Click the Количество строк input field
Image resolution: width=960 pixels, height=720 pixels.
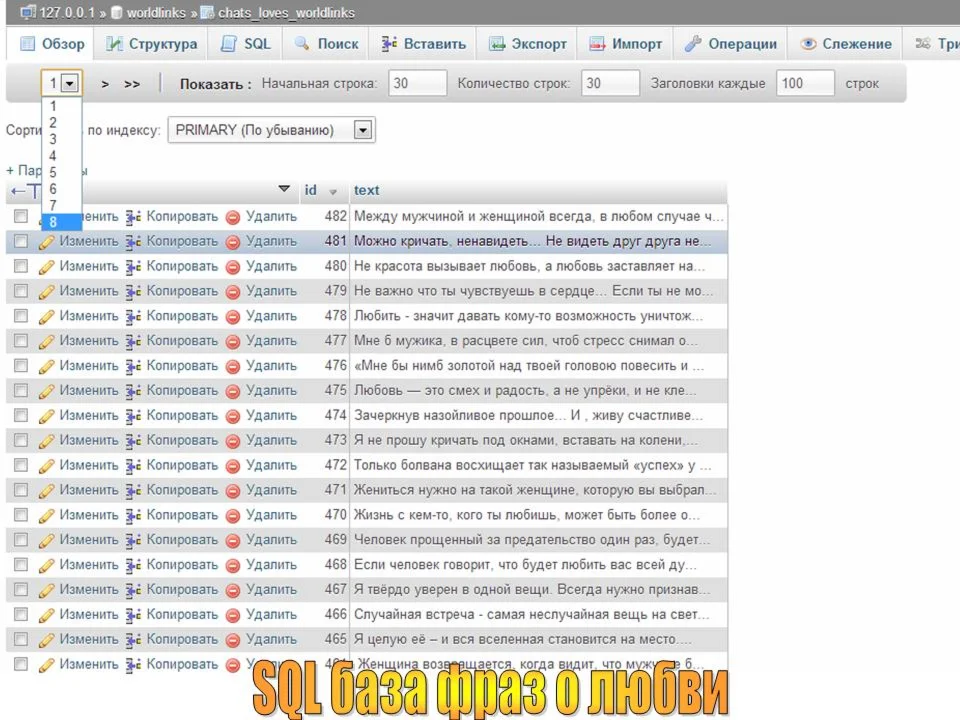[x=610, y=83]
